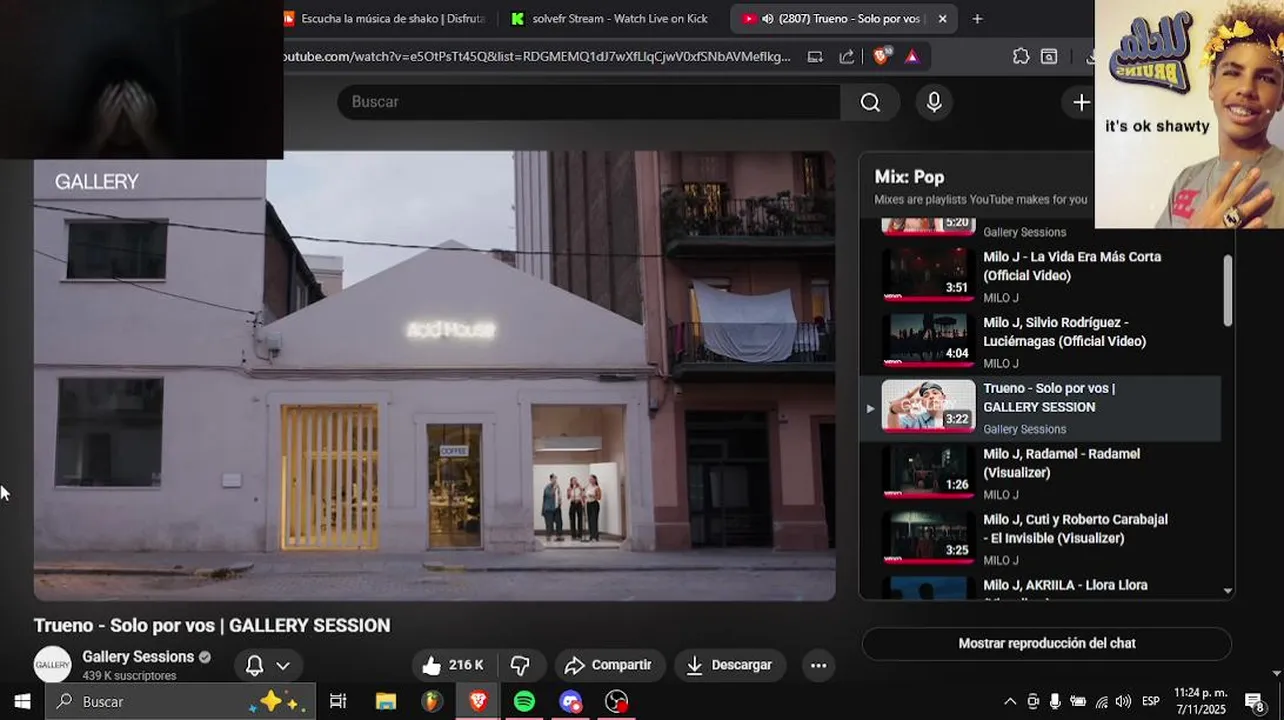Click the YouTube search magnifier button

pyautogui.click(x=870, y=102)
